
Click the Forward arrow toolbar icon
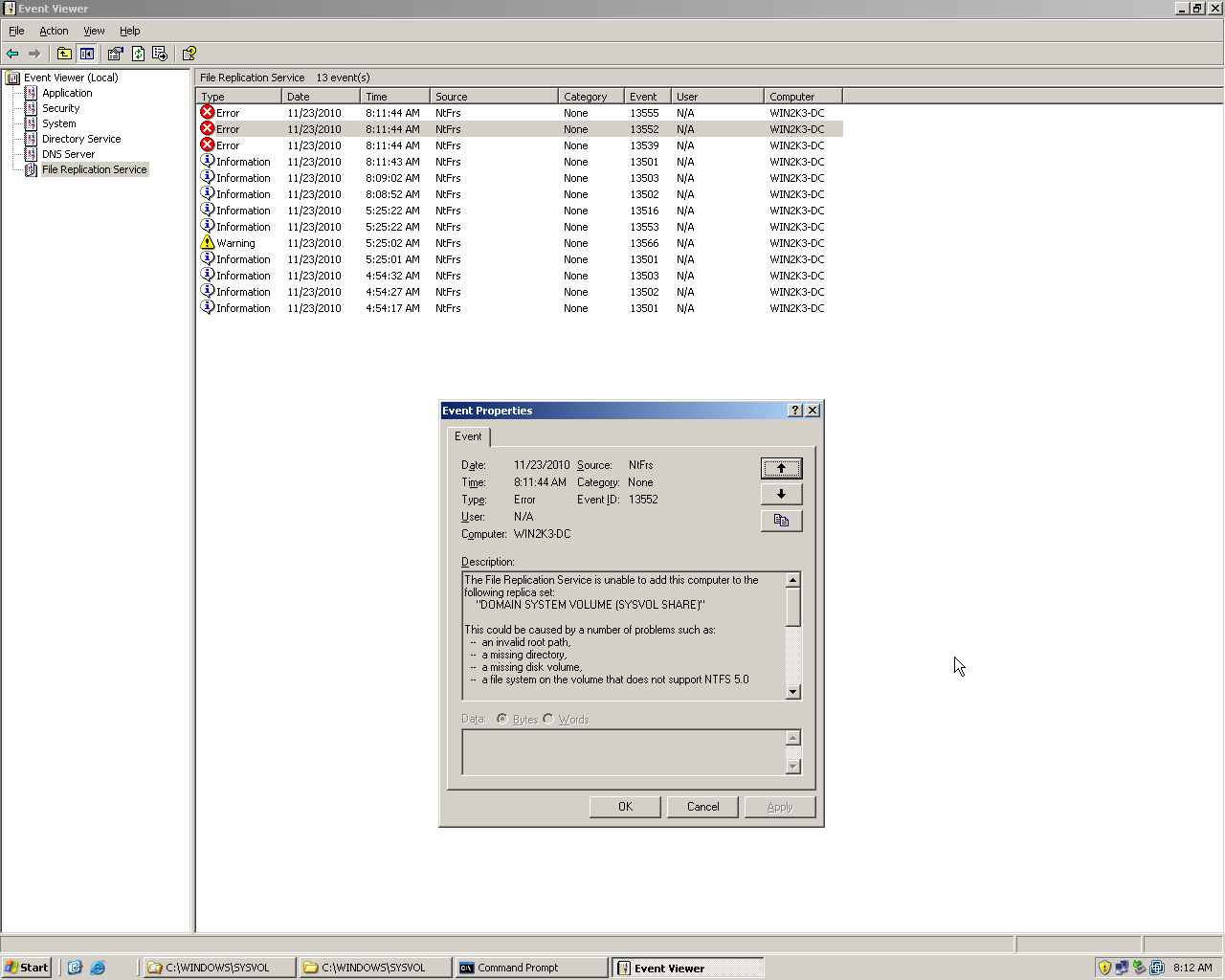34,54
